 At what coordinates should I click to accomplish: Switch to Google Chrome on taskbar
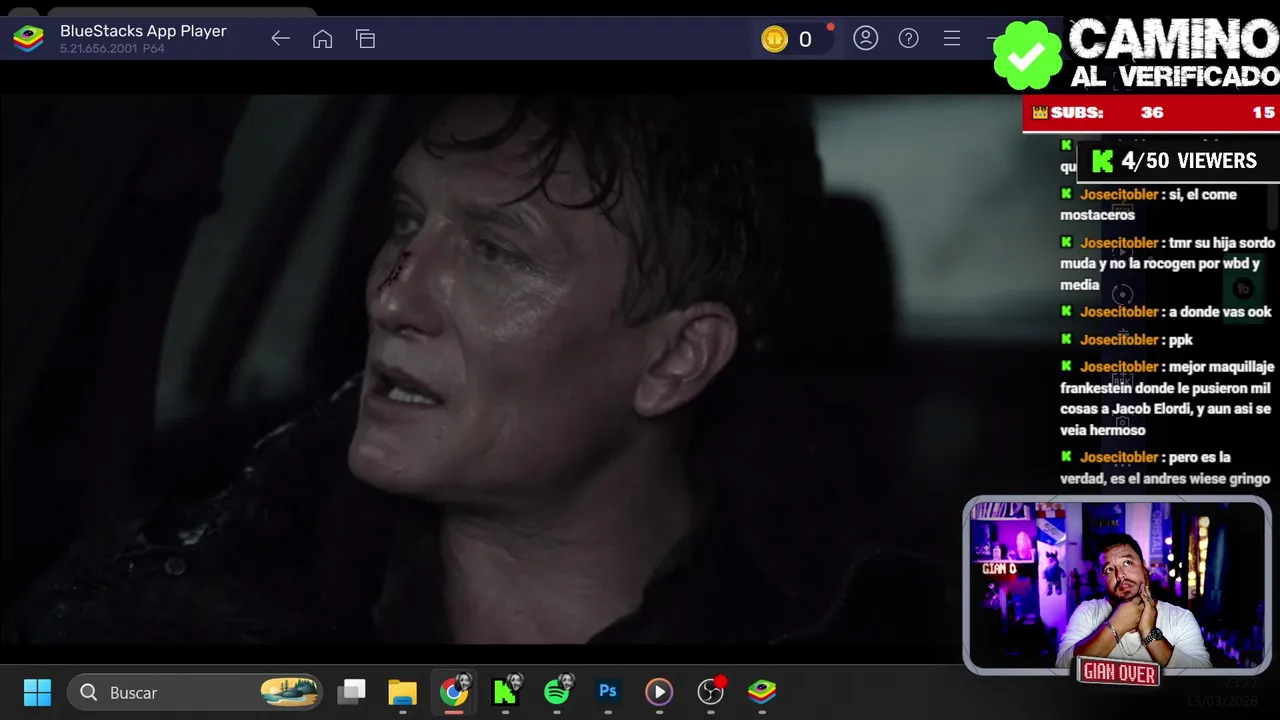(454, 692)
